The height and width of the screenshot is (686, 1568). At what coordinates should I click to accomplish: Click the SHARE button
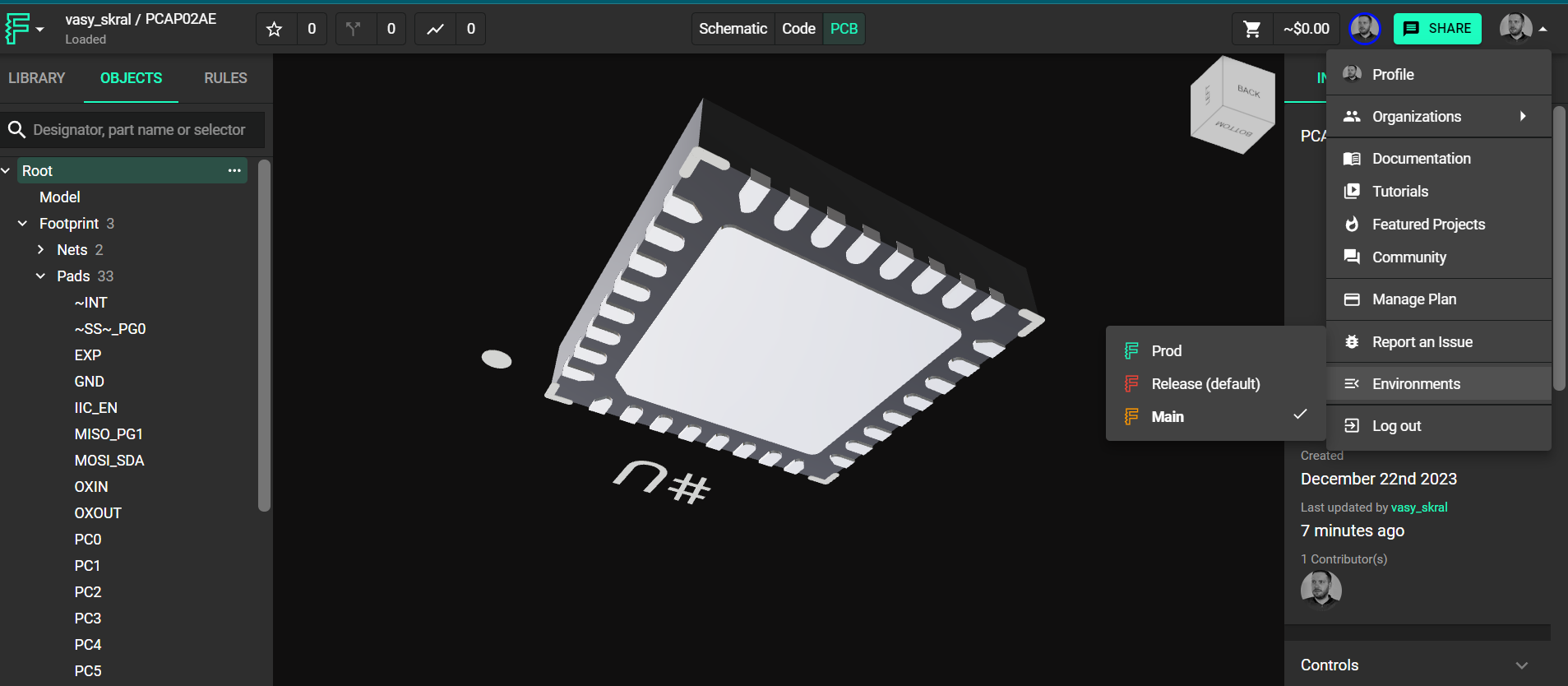point(1437,29)
